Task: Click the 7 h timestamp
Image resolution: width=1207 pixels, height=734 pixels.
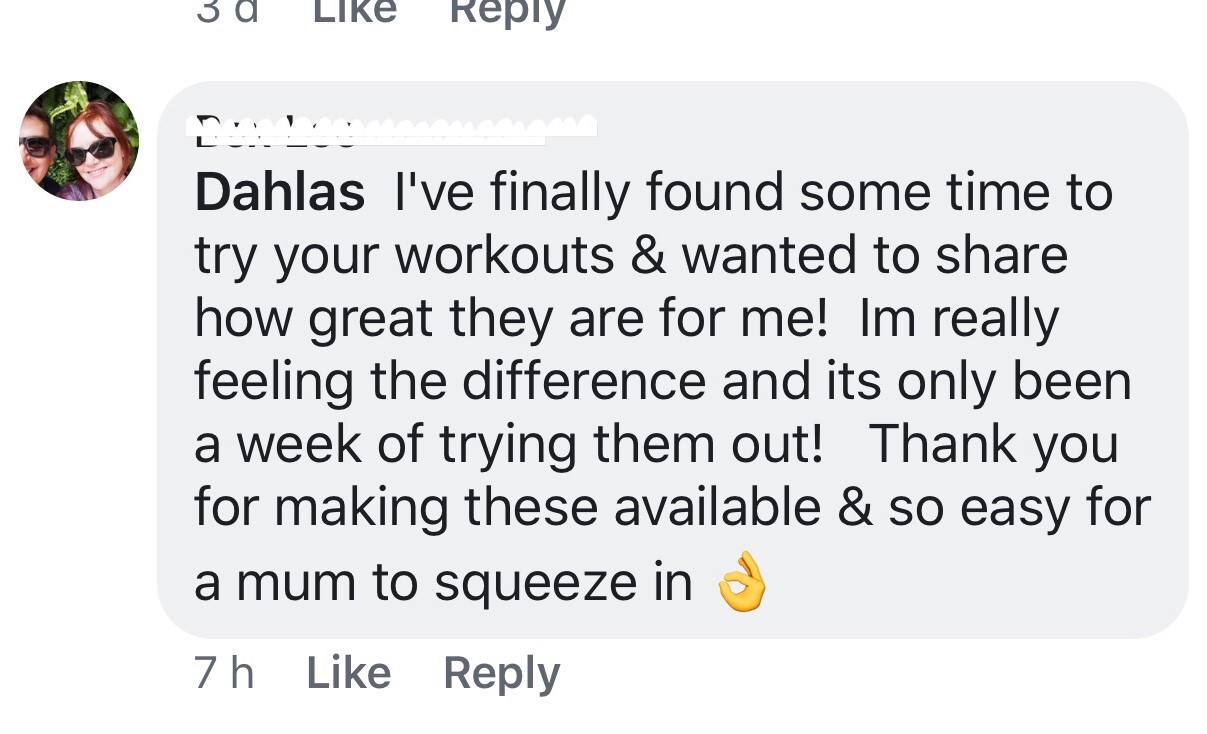Action: [224, 673]
